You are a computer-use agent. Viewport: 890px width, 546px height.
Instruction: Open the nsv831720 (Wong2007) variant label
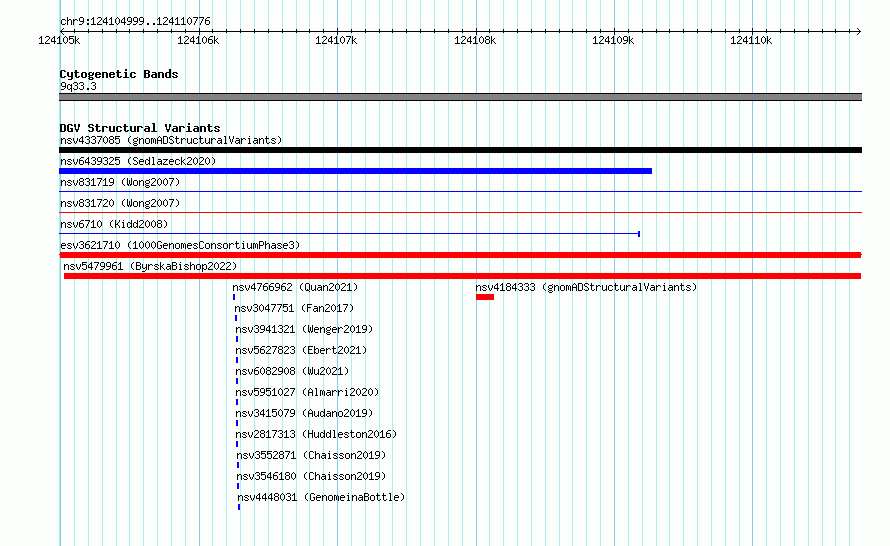coord(120,203)
